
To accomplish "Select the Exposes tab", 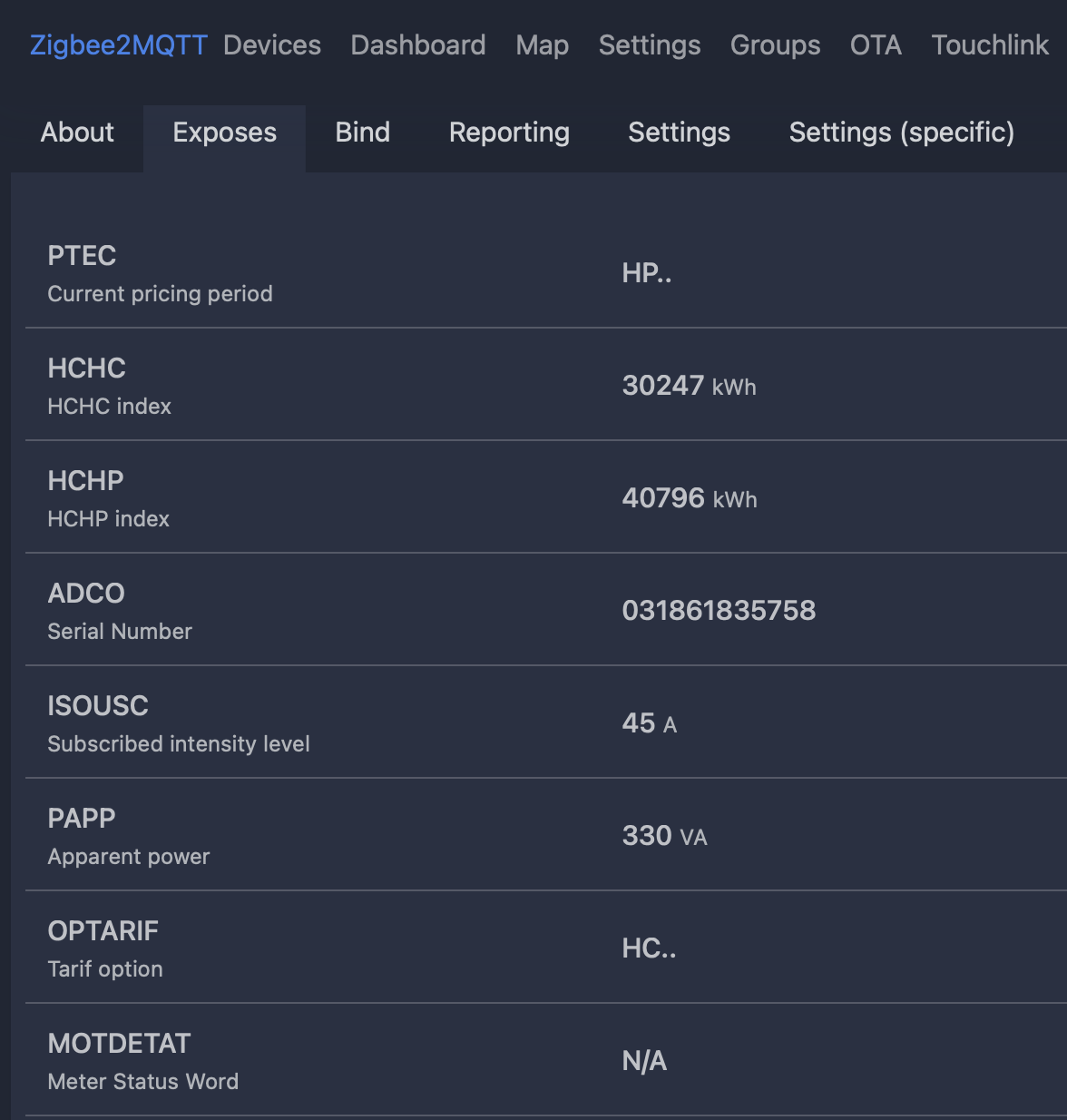I will 225,133.
